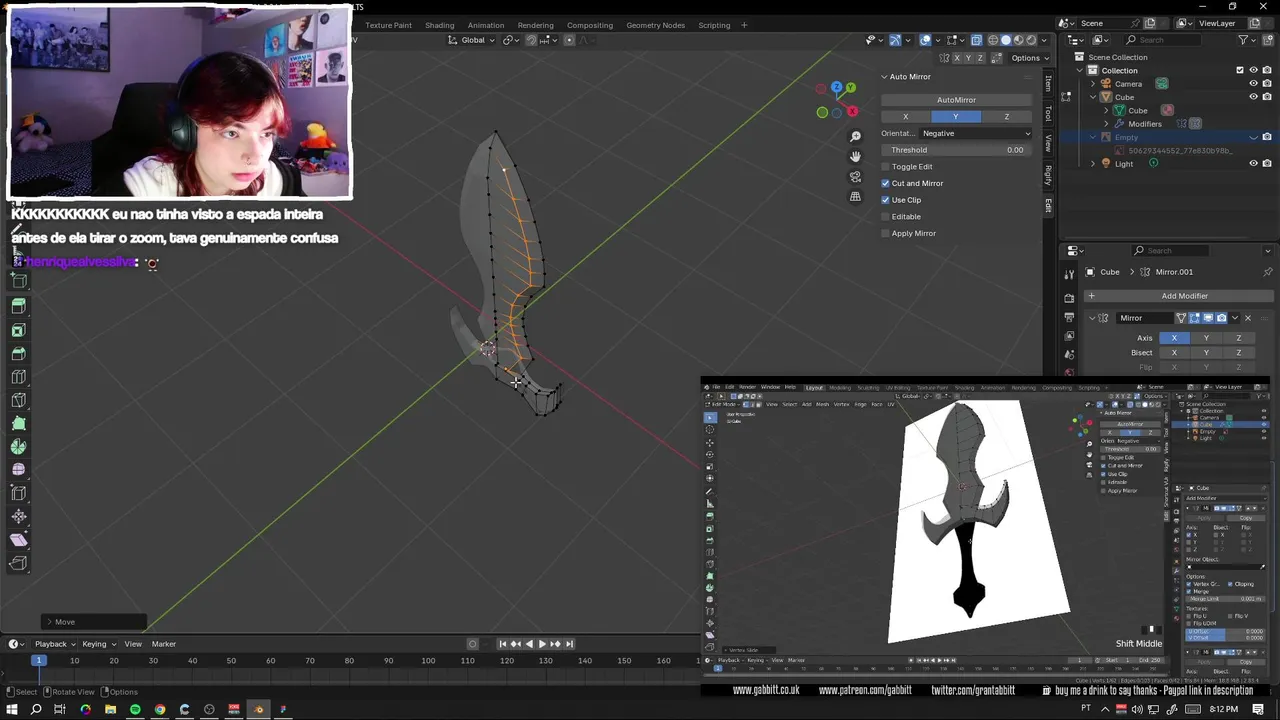Toggle Mirror modifier viewport display
1280x720 pixels.
coord(1208,318)
